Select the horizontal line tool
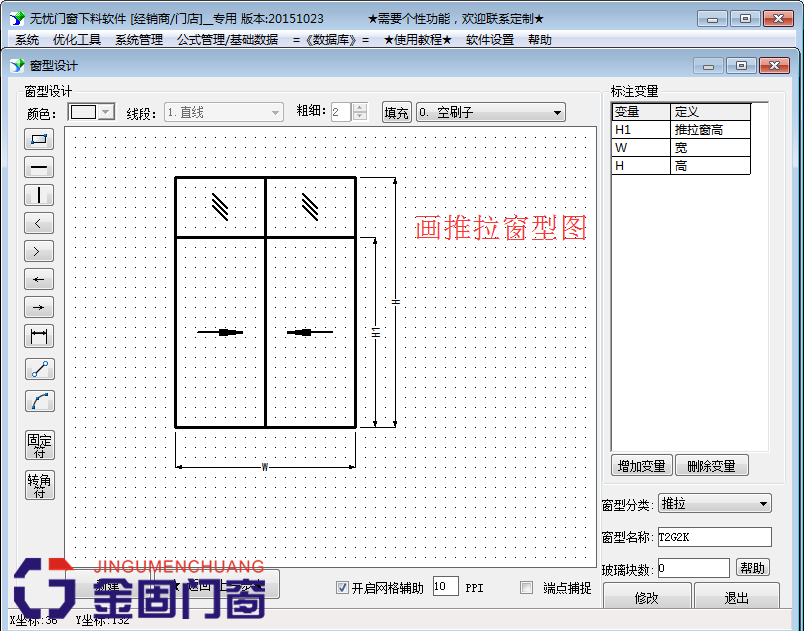Screen dimensions: 804x631 pyautogui.click(x=39, y=167)
